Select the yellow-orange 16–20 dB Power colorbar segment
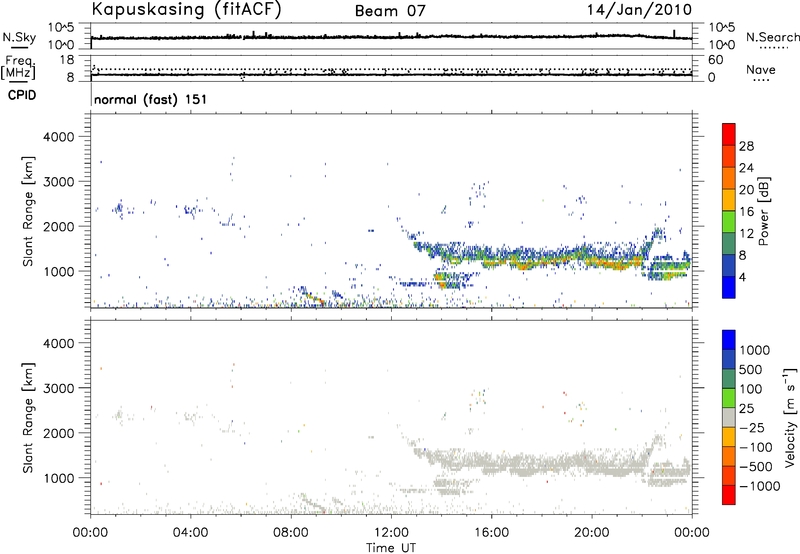This screenshot has width=800, height=554. point(729,199)
